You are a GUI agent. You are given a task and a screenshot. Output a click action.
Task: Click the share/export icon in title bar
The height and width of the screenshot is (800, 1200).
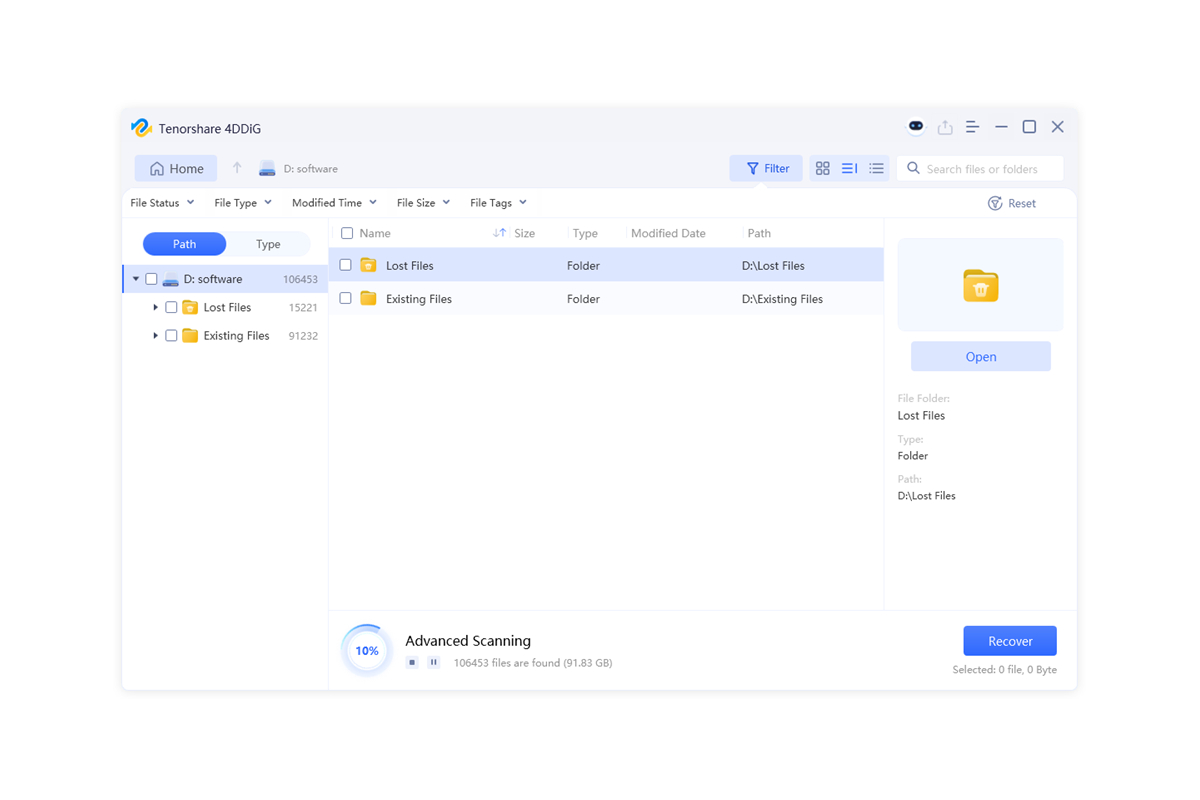click(944, 126)
